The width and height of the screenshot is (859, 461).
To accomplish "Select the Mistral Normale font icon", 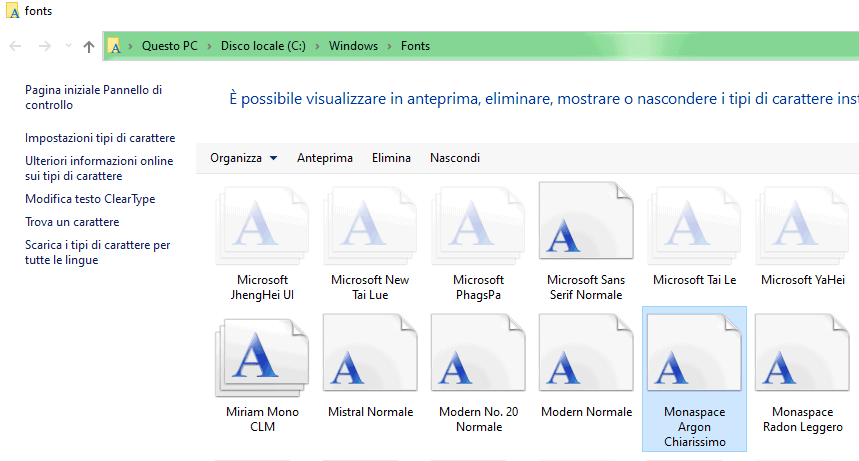I will 370,353.
